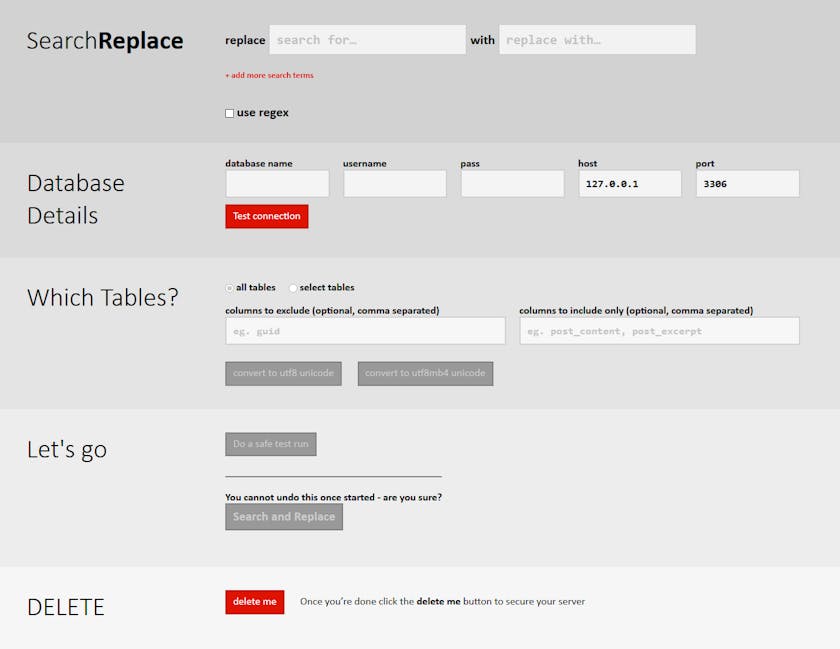
Task: Click the 'columns to include only' field
Action: (659, 331)
